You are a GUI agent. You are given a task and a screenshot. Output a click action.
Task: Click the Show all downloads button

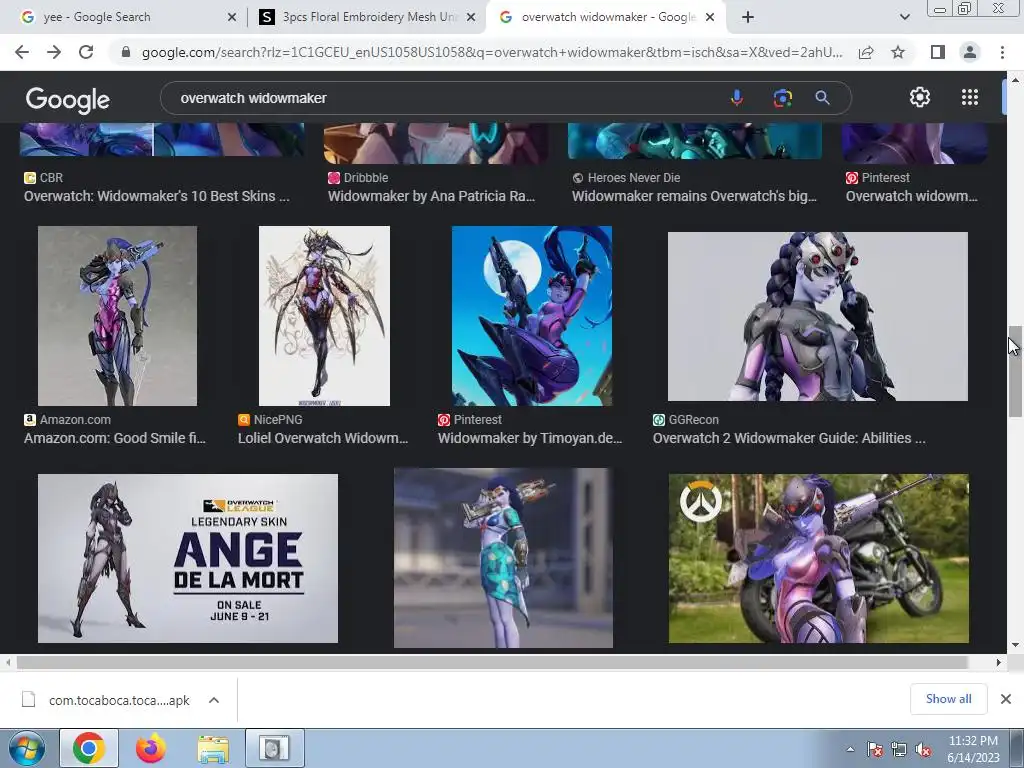click(948, 699)
